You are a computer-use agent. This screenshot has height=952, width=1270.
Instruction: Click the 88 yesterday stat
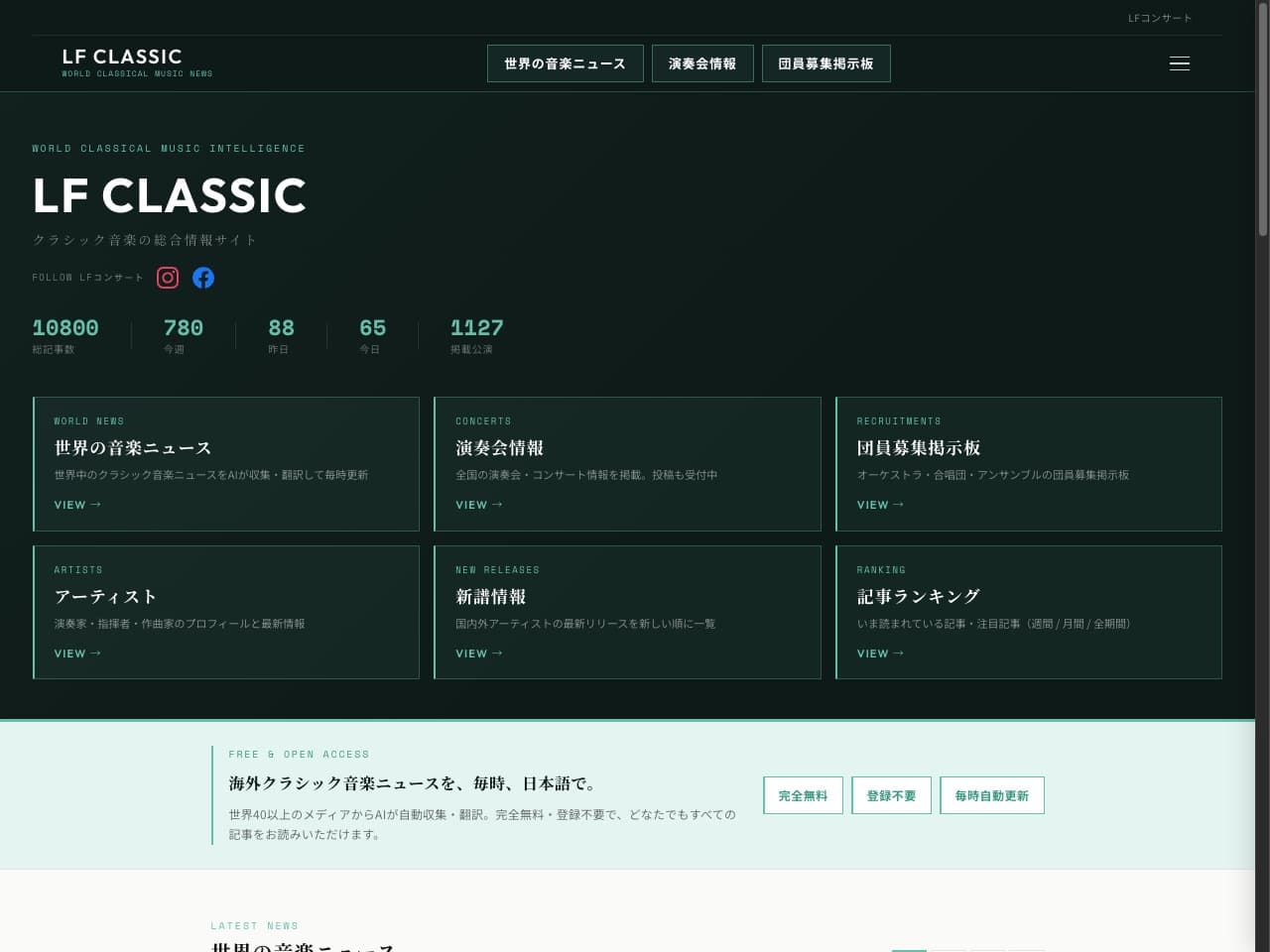[281, 335]
